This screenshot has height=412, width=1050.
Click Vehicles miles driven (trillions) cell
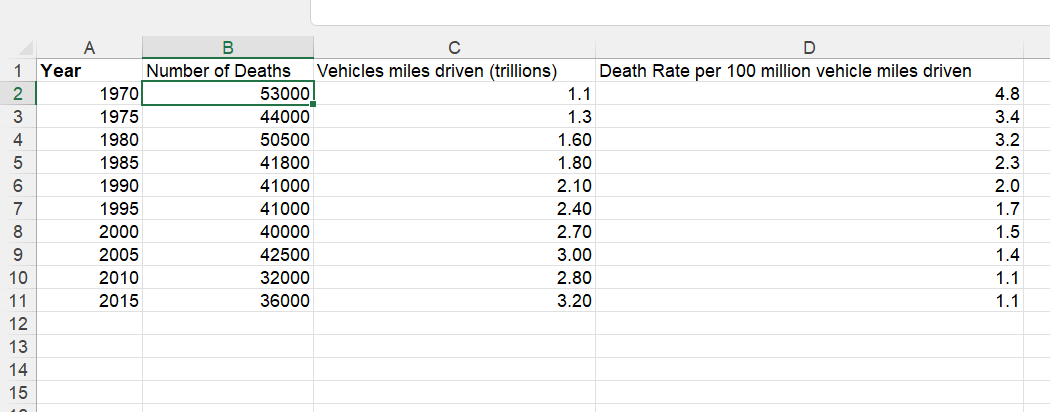point(454,70)
